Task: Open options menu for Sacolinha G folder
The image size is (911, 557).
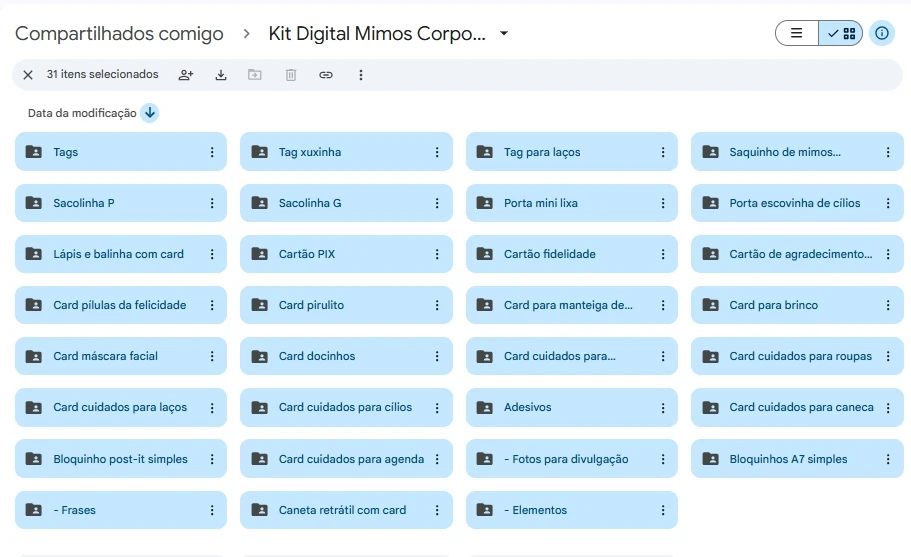Action: [x=437, y=203]
